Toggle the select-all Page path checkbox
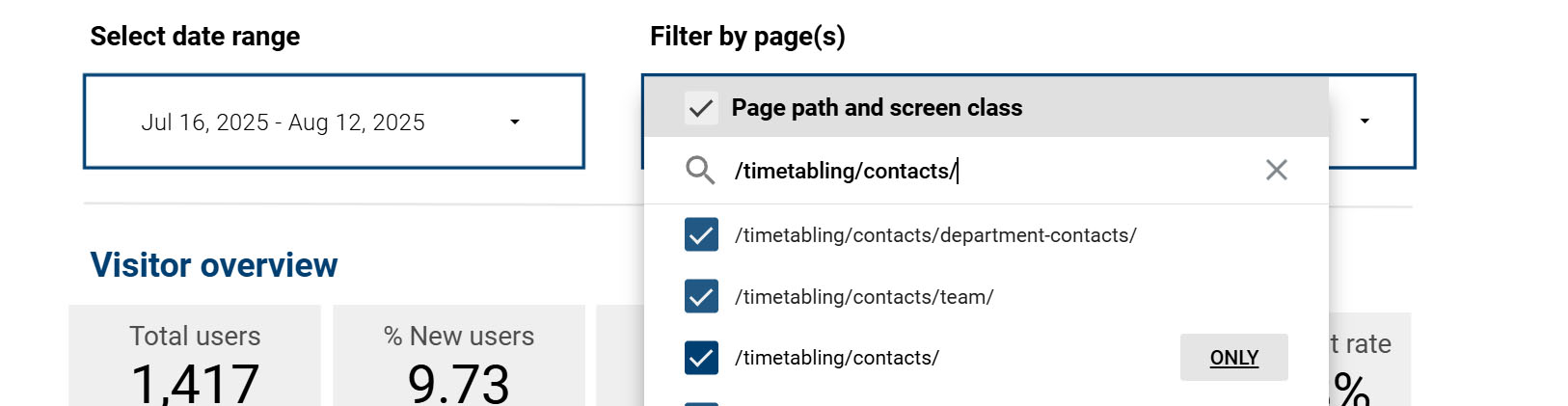This screenshot has width=1568, height=406. point(701,108)
